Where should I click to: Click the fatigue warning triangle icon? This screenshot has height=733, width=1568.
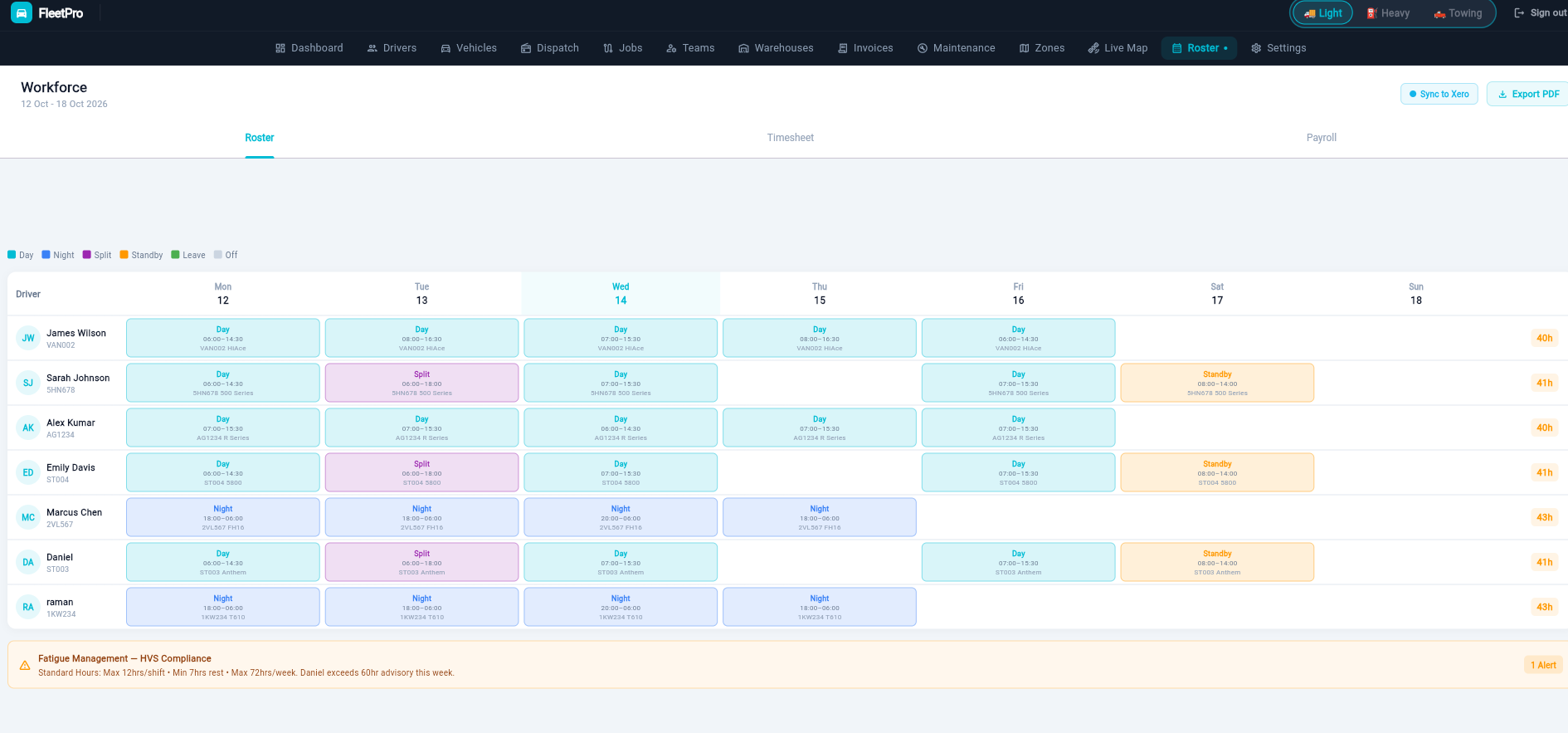pyautogui.click(x=25, y=665)
